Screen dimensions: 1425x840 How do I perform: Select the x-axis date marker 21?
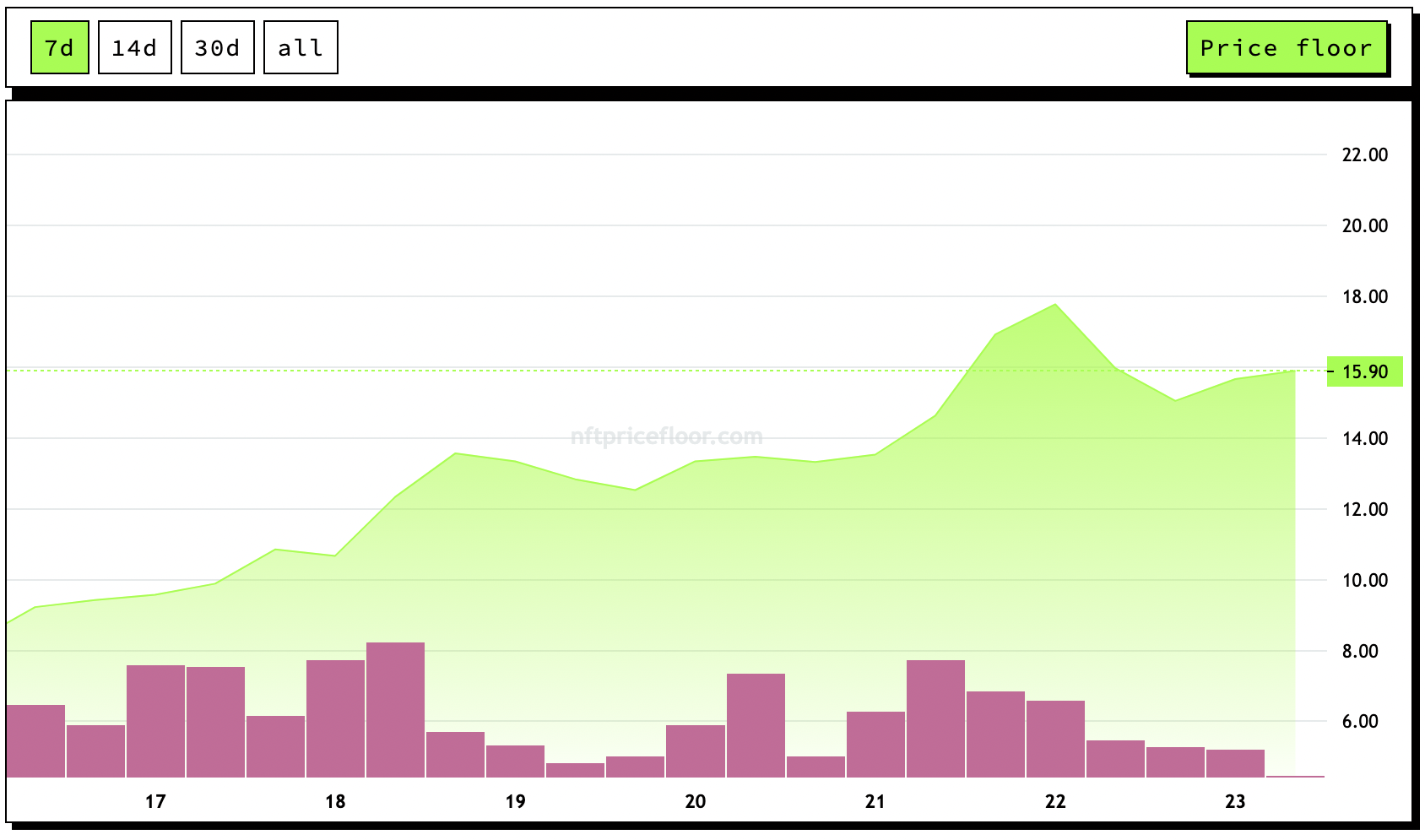click(875, 801)
